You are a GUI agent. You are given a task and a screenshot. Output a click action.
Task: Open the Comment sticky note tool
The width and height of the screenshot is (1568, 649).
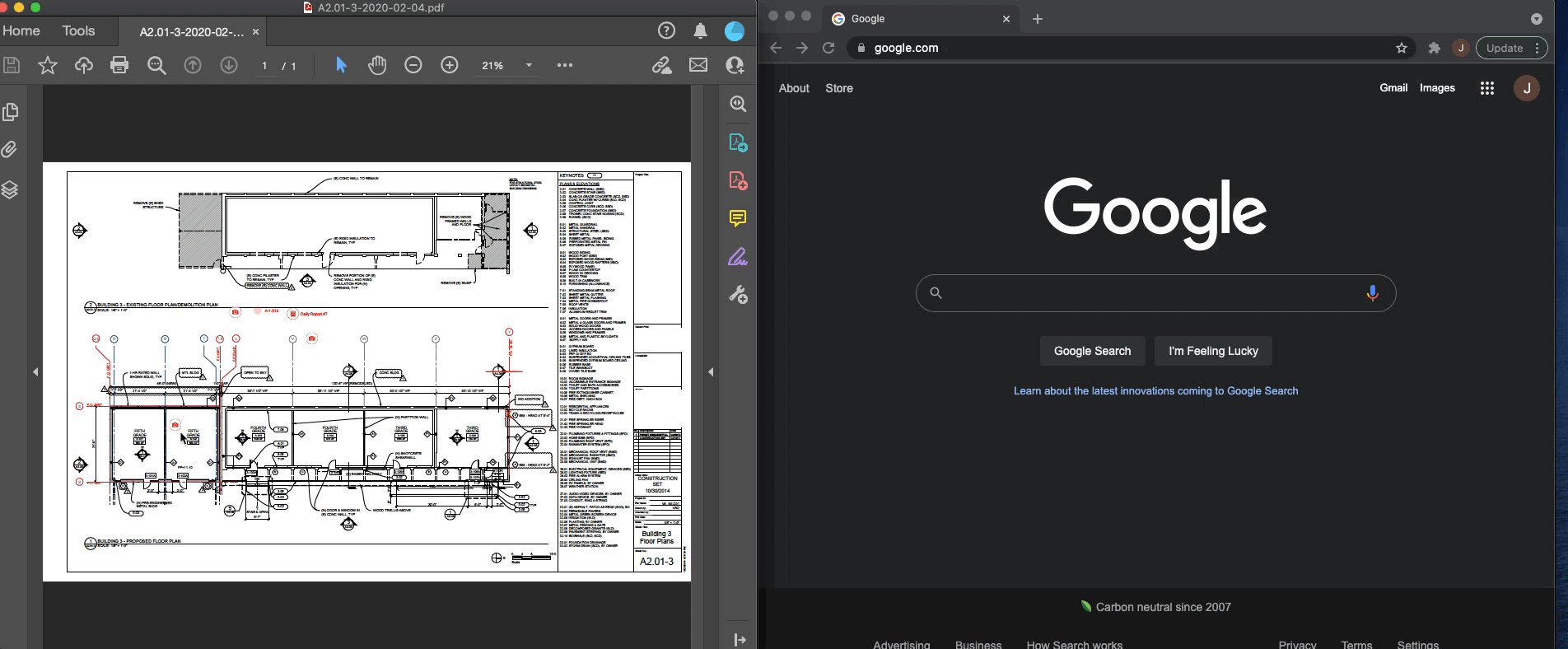(x=738, y=218)
